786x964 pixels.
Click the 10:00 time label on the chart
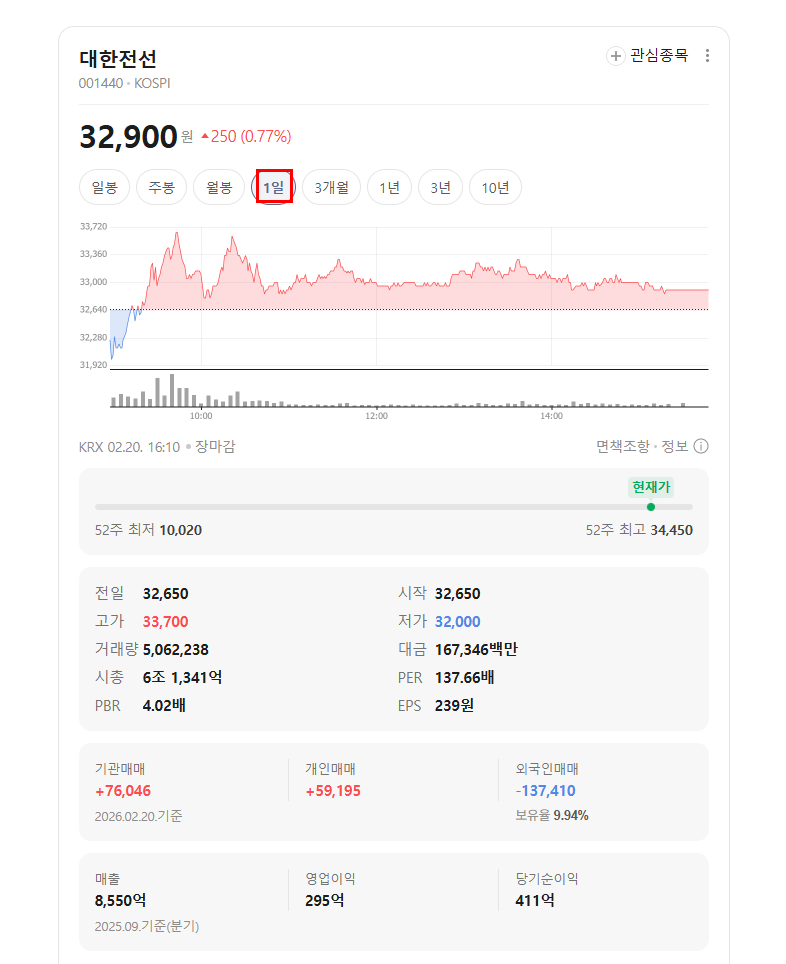(201, 416)
